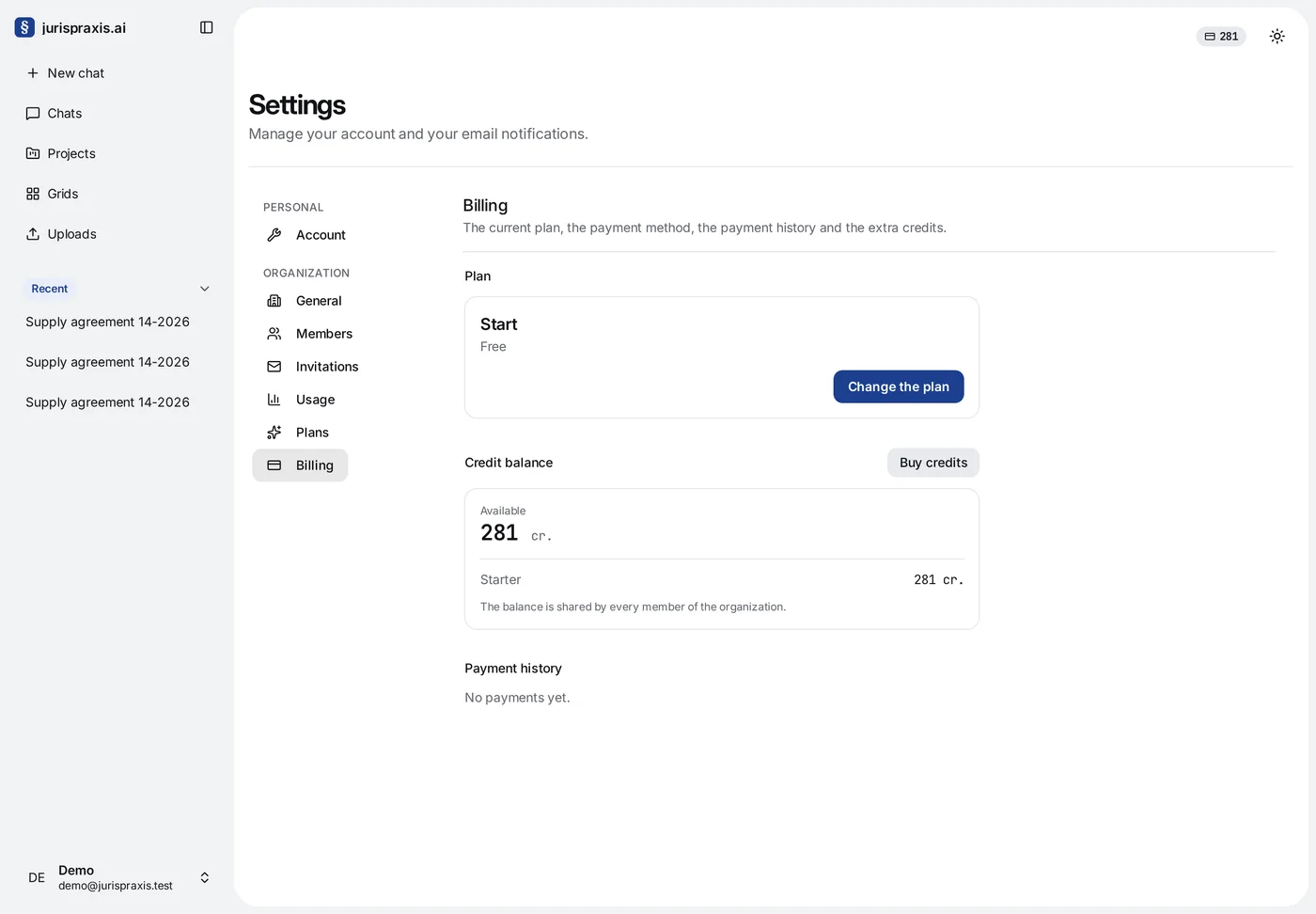Click the Projects folder icon
This screenshot has height=914, width=1316.
(x=33, y=153)
